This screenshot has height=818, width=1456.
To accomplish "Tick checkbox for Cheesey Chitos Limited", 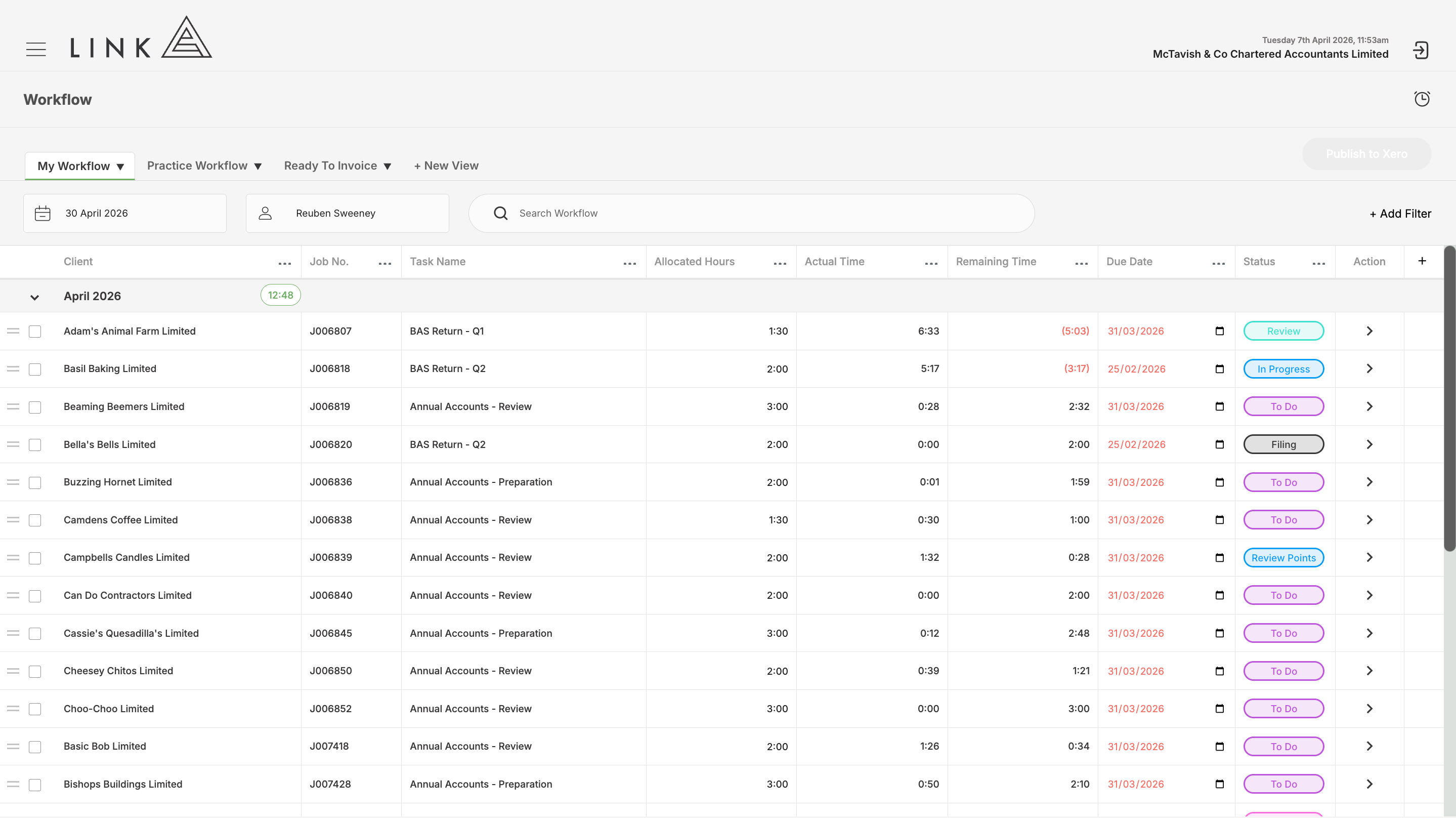I will [35, 672].
